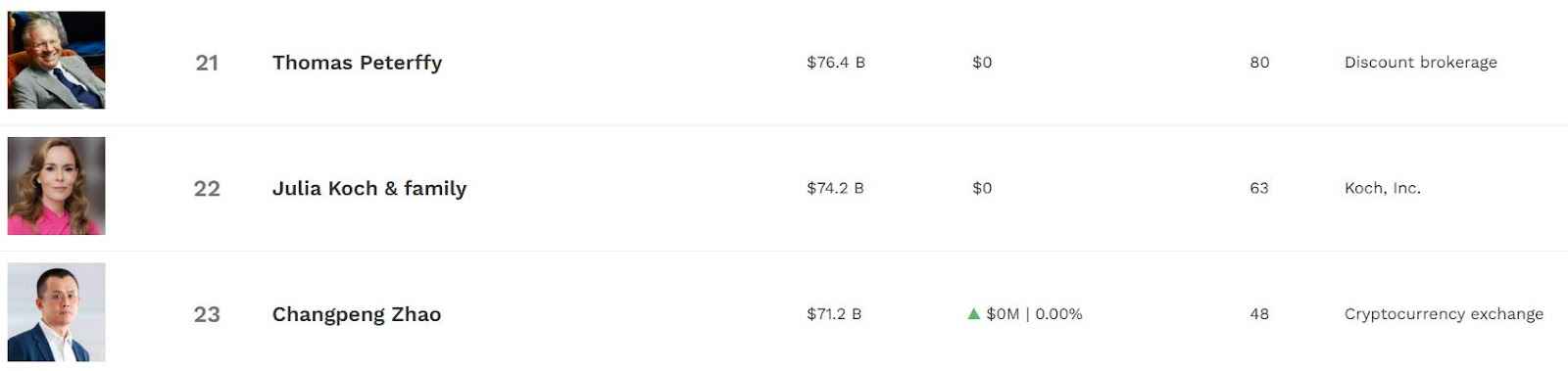1568x371 pixels.
Task: Open Thomas Peterffy's profile photo
Action: click(56, 60)
